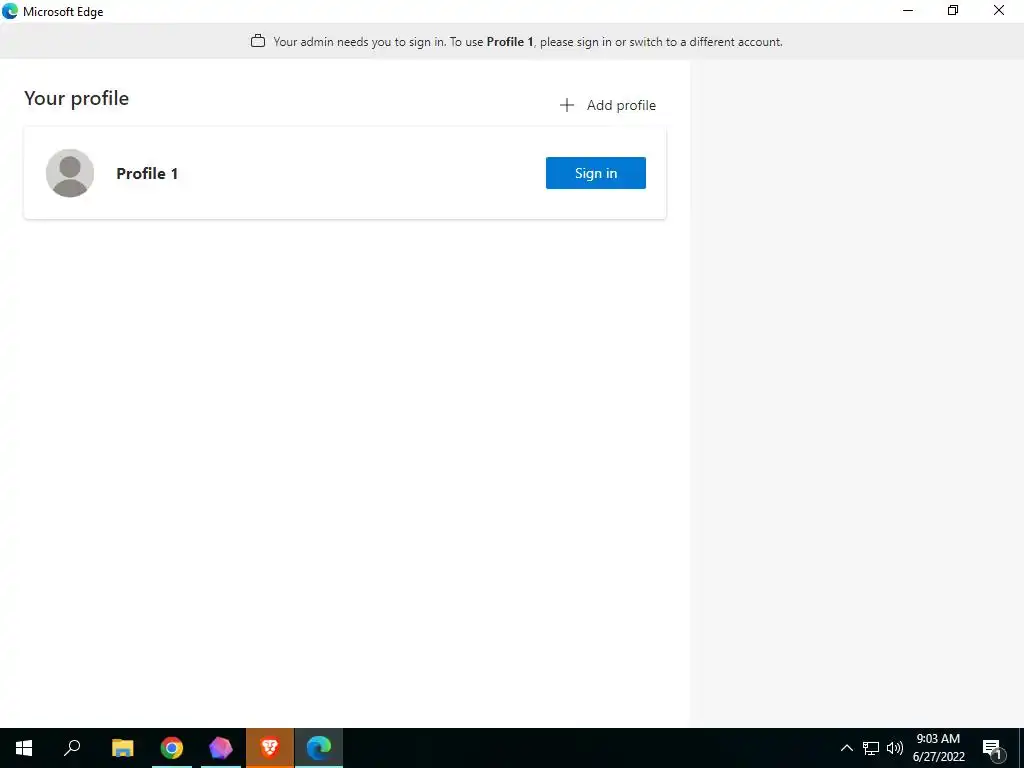Screen dimensions: 1024x768
Task: Open network status tray icon
Action: 871,748
